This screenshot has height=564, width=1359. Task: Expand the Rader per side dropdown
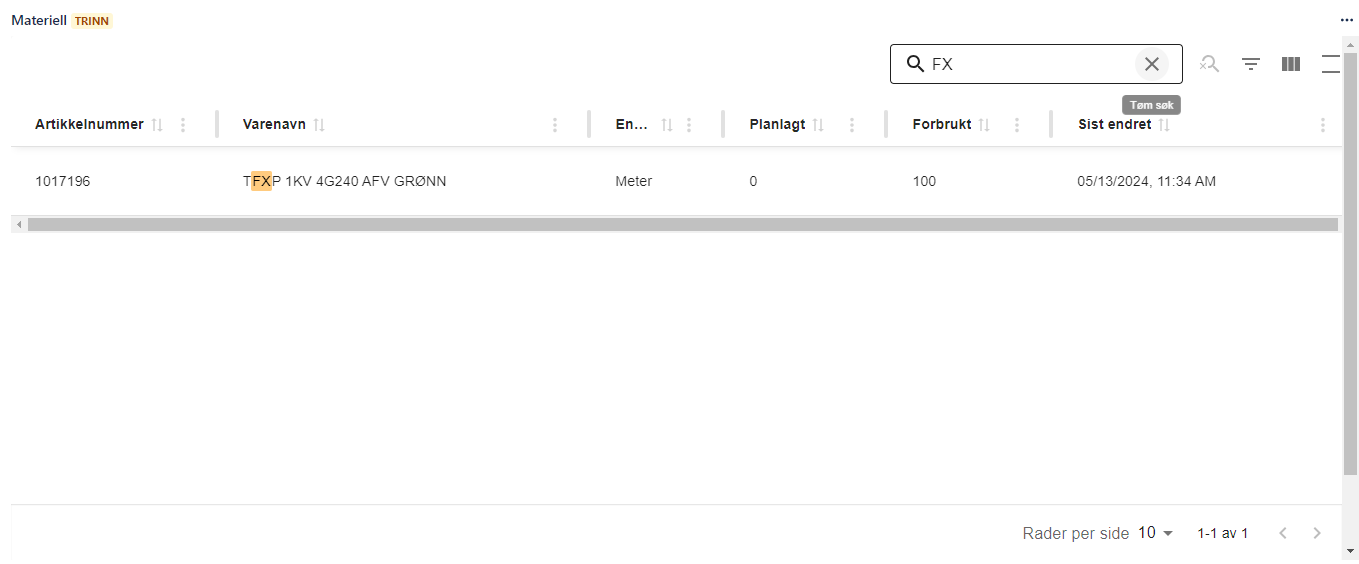(1156, 533)
